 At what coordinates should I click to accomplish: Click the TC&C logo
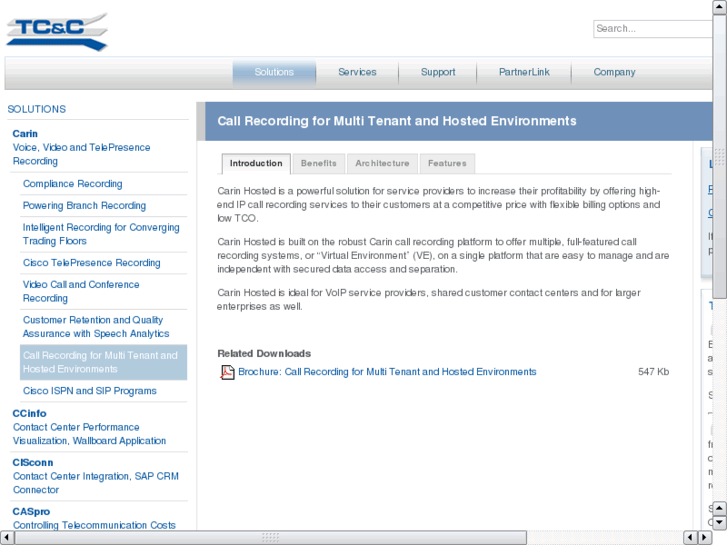[57, 32]
